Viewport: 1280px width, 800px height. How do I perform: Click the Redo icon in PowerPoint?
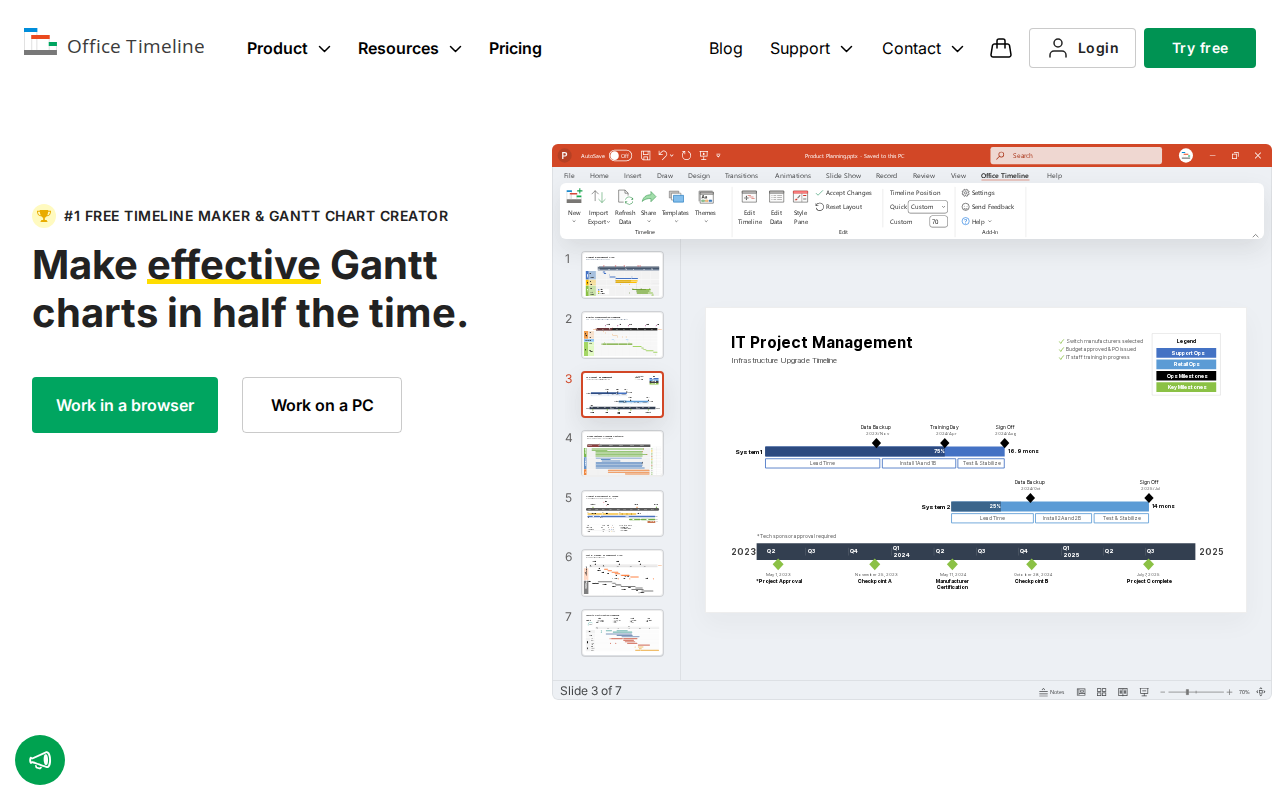tap(686, 155)
